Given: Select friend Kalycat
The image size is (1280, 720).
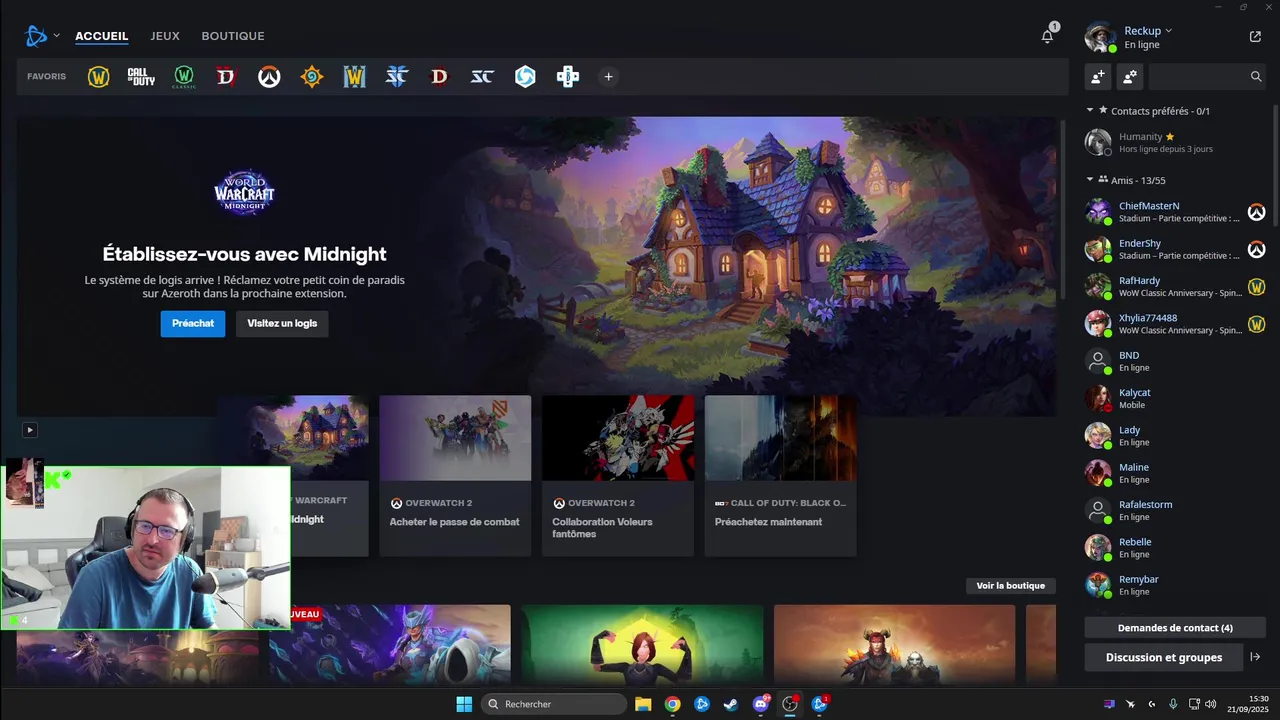Looking at the screenshot, I should click(1175, 399).
